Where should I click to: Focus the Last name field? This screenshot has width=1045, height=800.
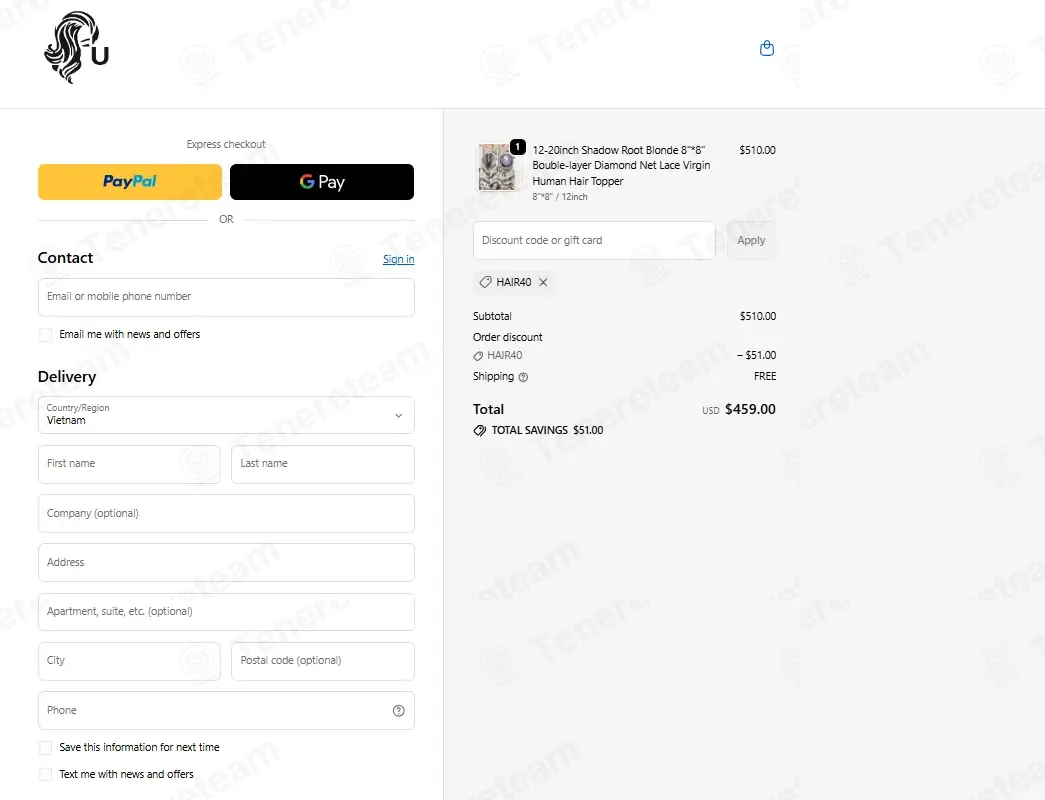pos(323,464)
